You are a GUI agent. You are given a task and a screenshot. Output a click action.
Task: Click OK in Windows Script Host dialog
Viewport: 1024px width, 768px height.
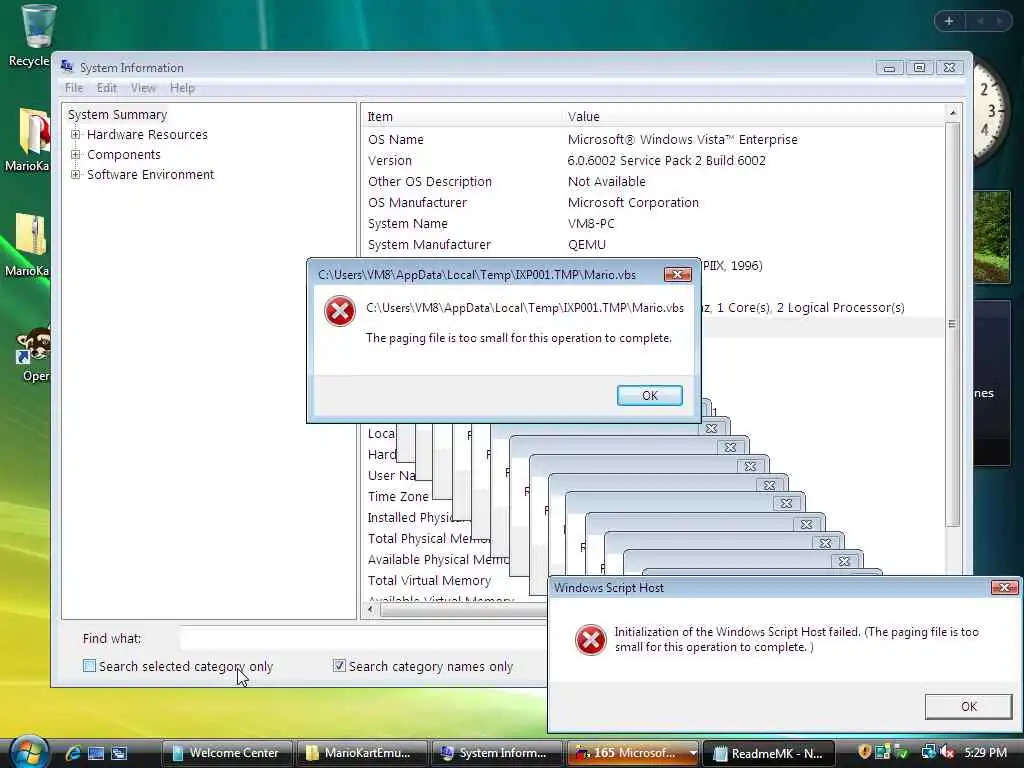coord(968,706)
